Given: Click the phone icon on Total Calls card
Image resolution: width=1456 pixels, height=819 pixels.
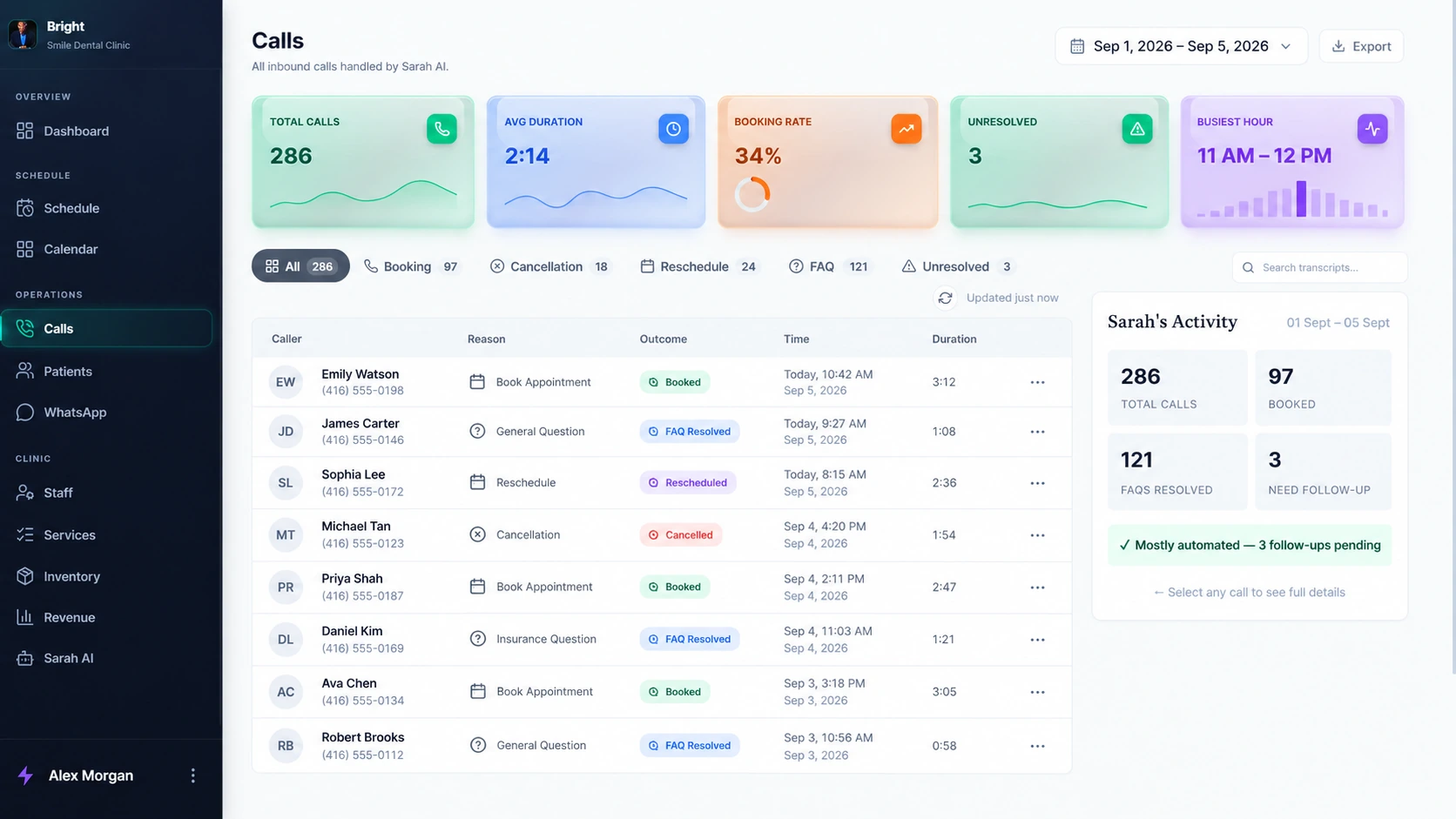Looking at the screenshot, I should [442, 129].
